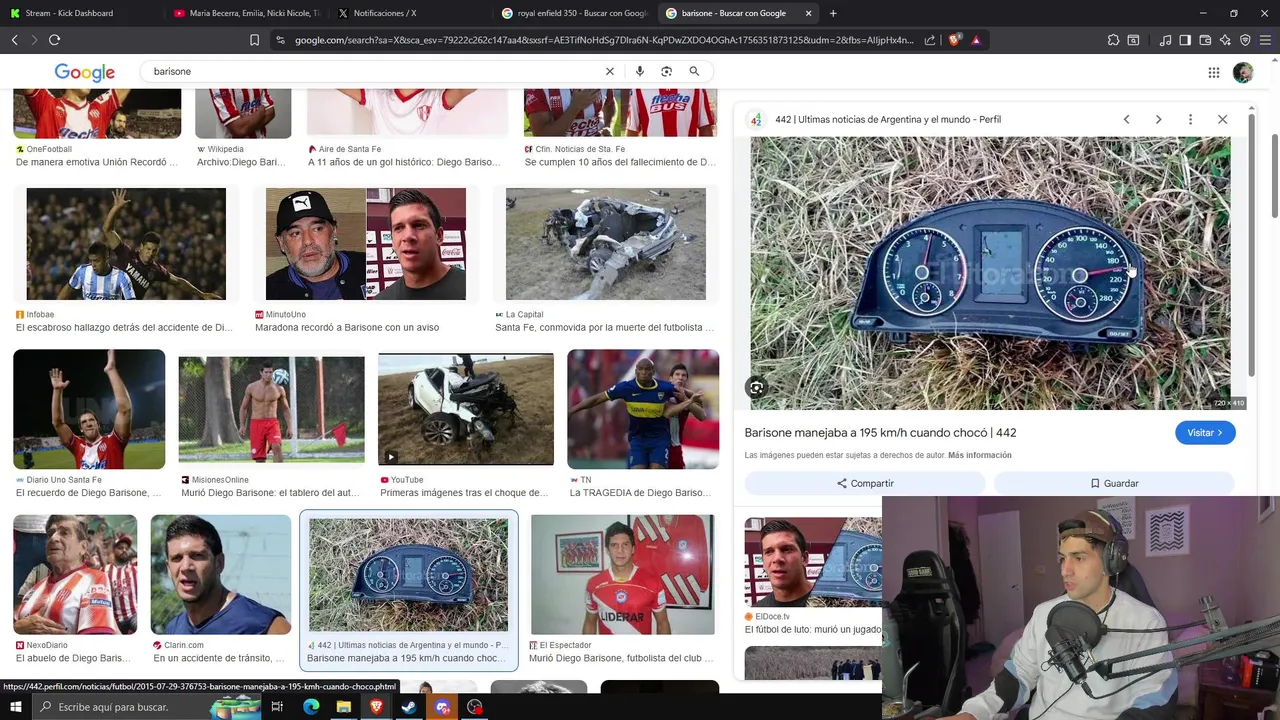Open the La Capital wrecked car thumbnail
The height and width of the screenshot is (720, 1280).
click(606, 244)
